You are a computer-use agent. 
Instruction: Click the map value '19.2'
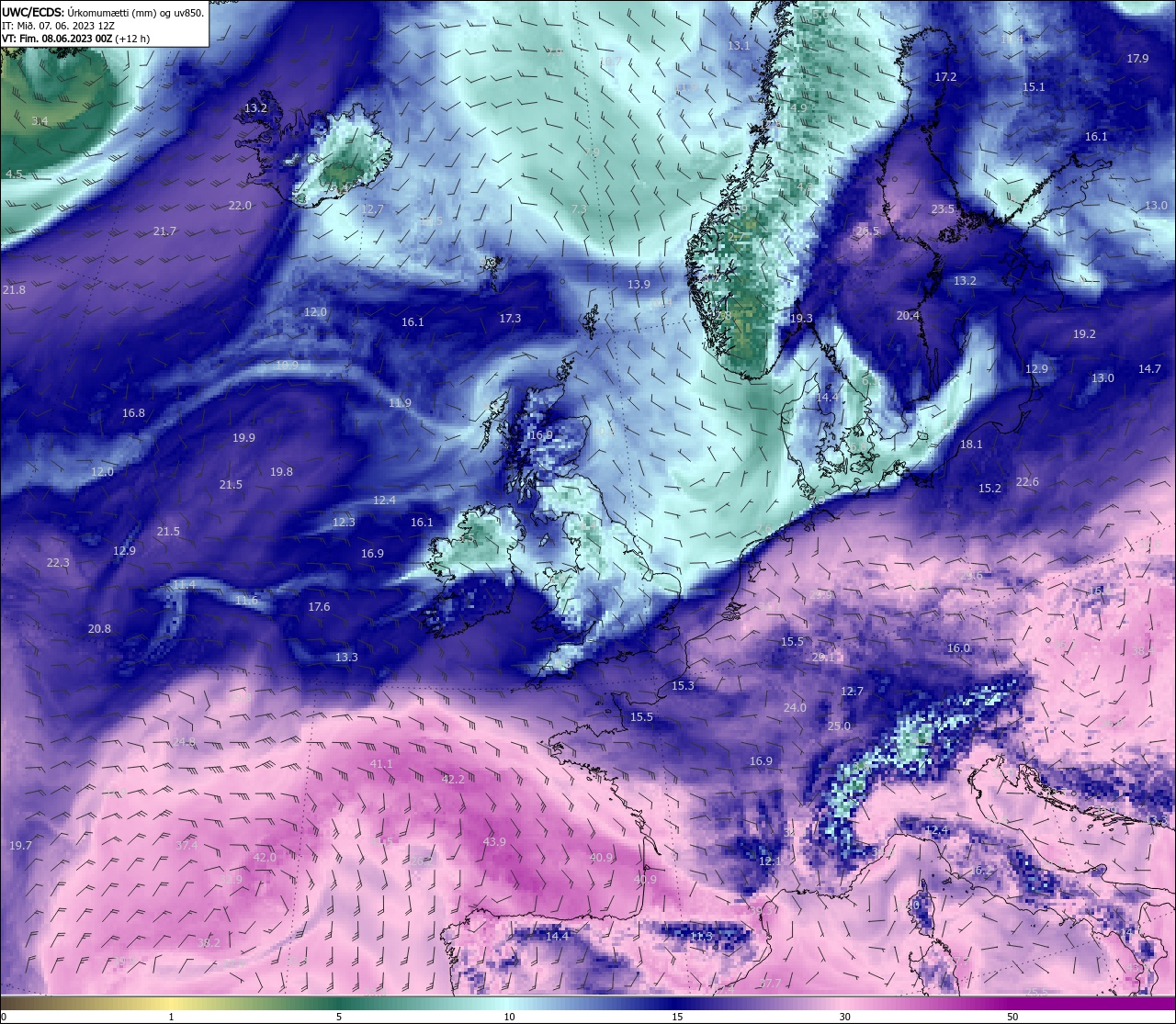1084,334
